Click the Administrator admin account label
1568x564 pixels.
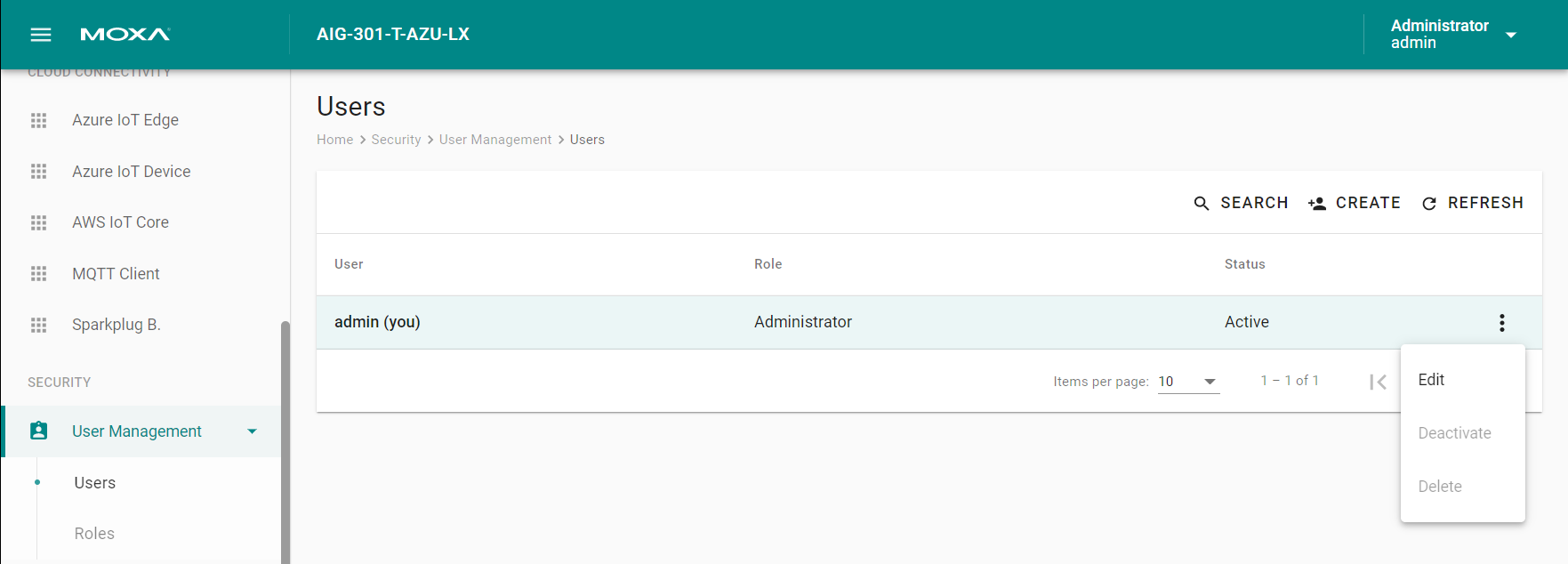click(1439, 34)
